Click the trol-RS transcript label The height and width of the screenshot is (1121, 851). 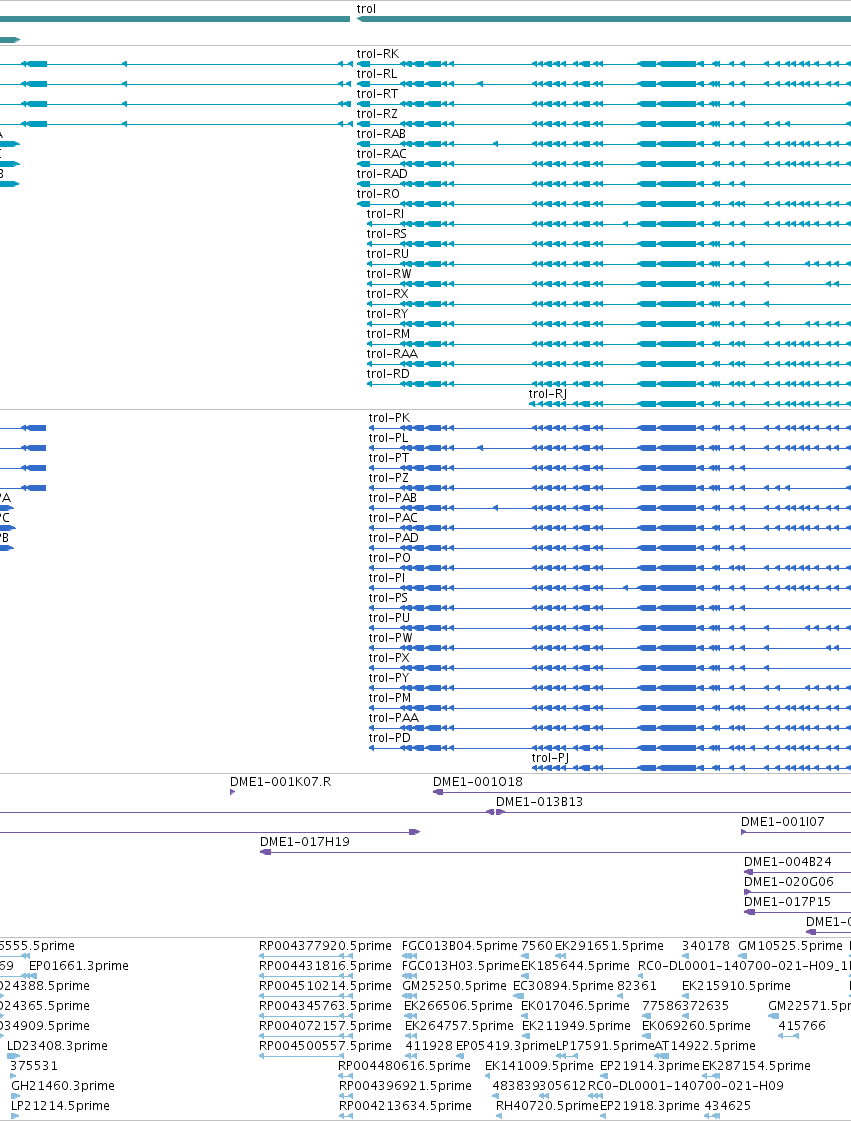pos(386,234)
